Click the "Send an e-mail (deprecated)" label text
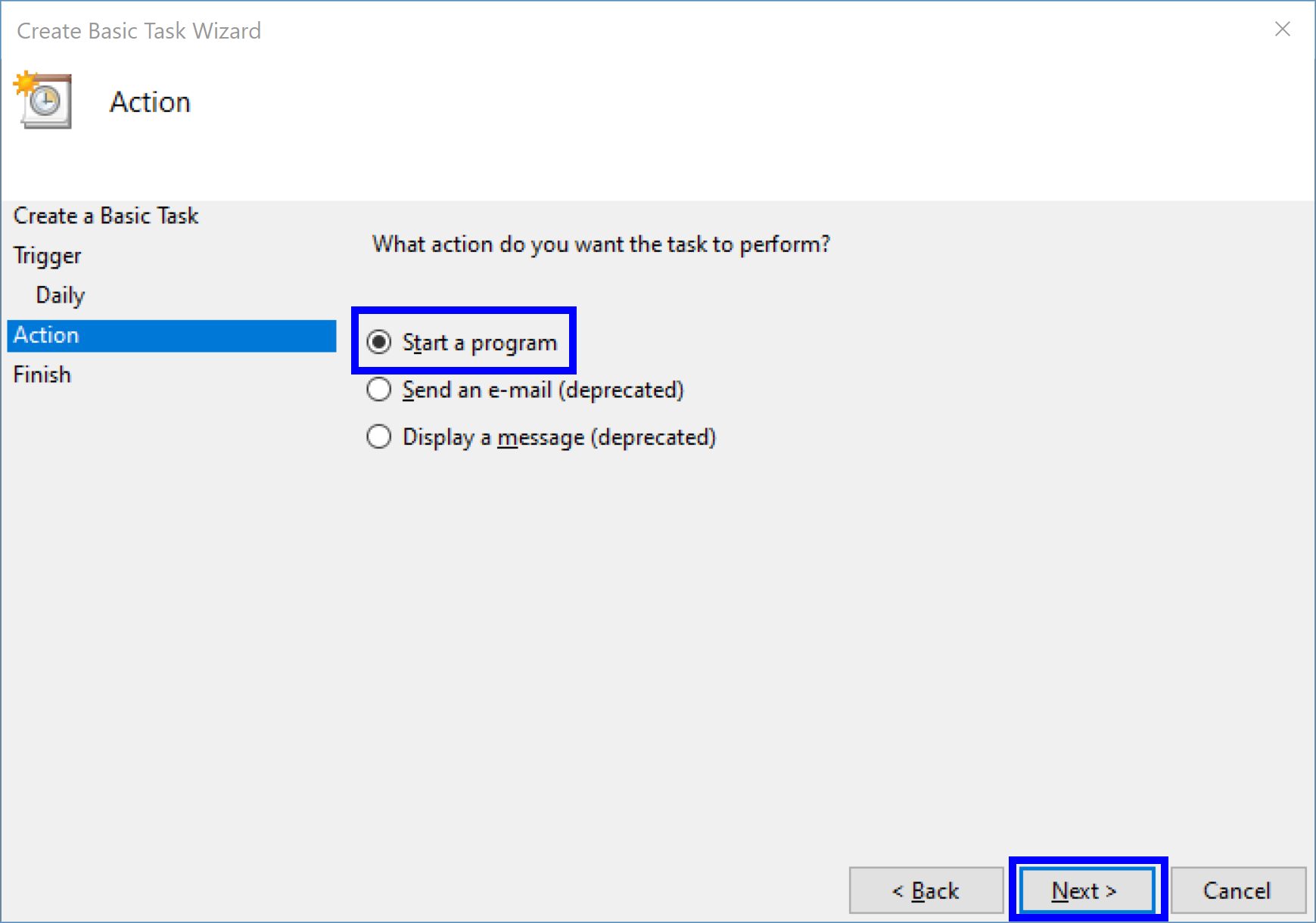Screen dimensions: 1316x923 [543, 390]
